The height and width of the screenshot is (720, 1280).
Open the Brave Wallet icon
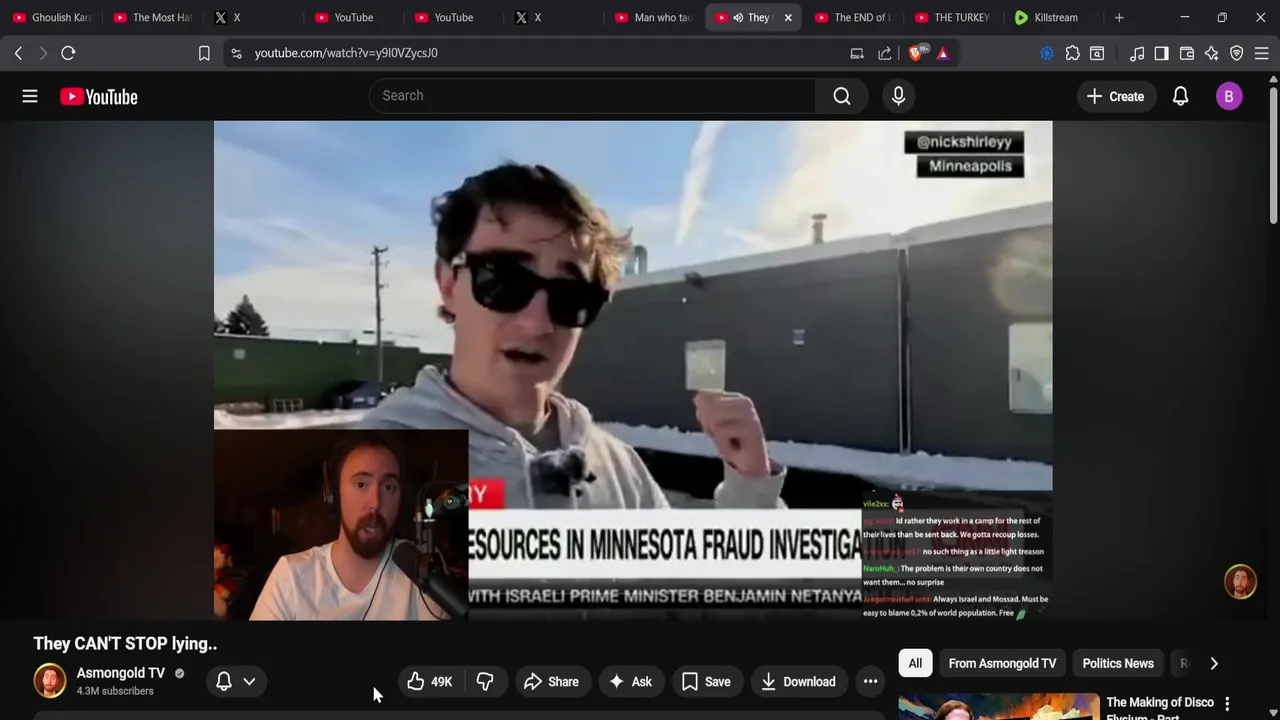click(x=1187, y=53)
